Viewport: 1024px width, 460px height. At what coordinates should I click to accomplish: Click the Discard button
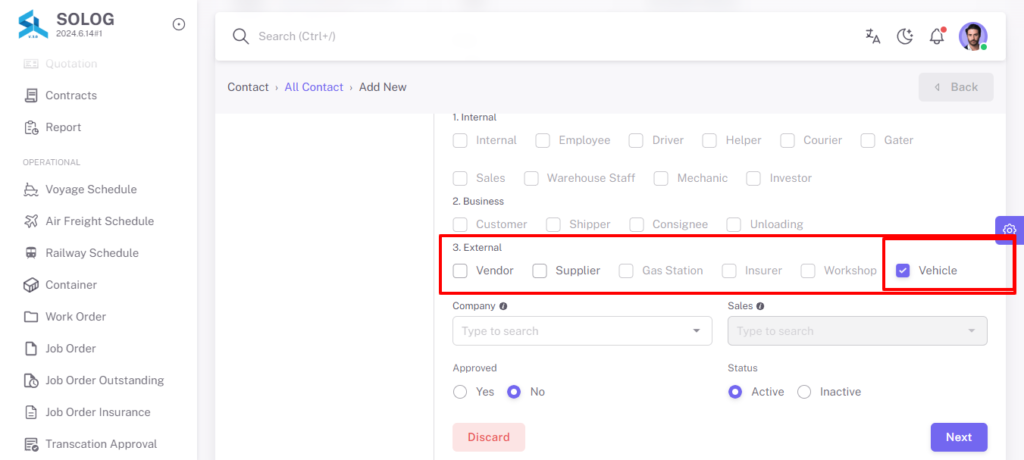pyautogui.click(x=488, y=437)
